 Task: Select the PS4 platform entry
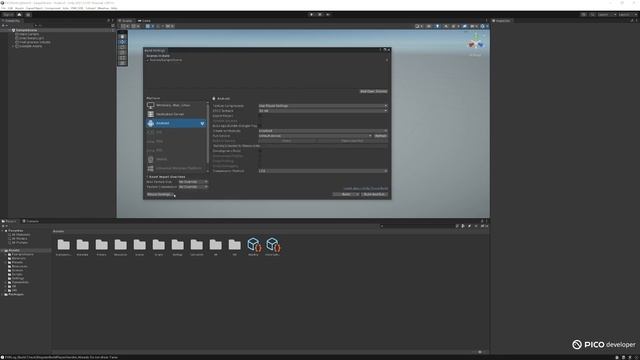pyautogui.click(x=176, y=141)
